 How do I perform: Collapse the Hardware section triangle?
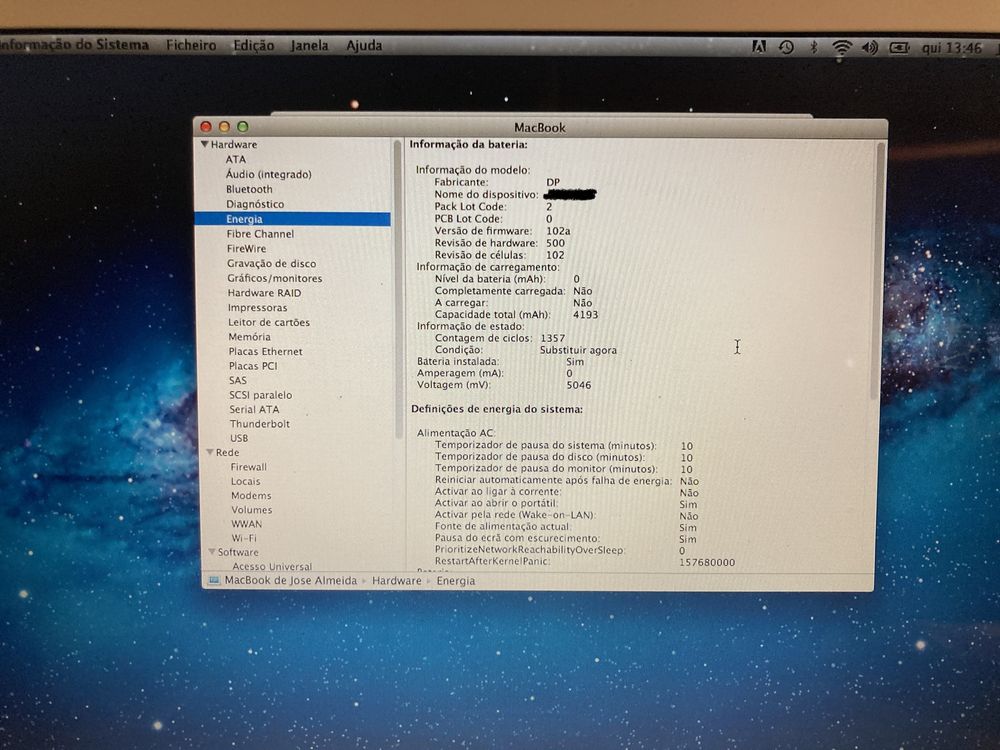pyautogui.click(x=205, y=144)
